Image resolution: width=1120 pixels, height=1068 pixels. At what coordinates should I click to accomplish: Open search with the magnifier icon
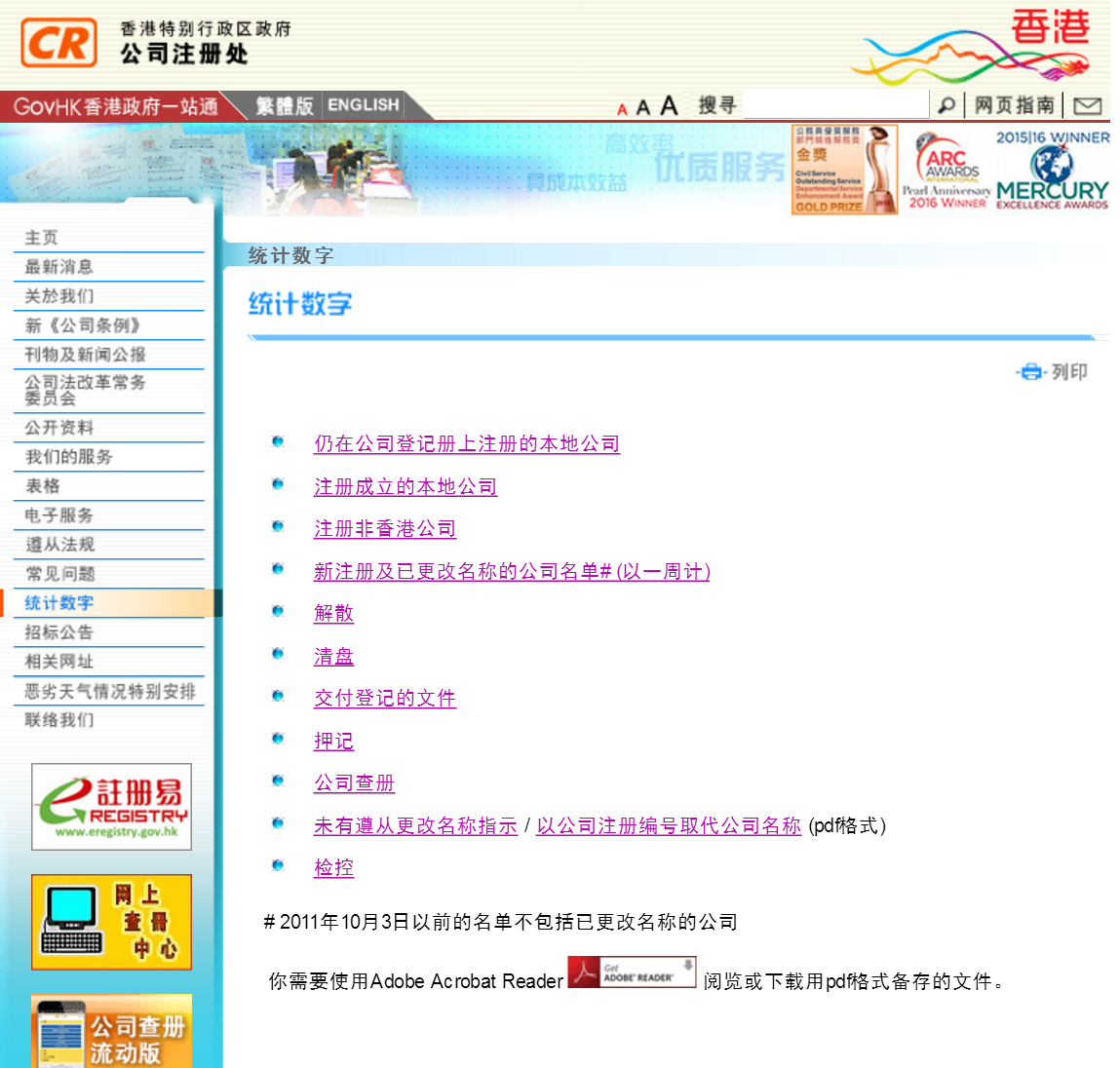[x=946, y=104]
